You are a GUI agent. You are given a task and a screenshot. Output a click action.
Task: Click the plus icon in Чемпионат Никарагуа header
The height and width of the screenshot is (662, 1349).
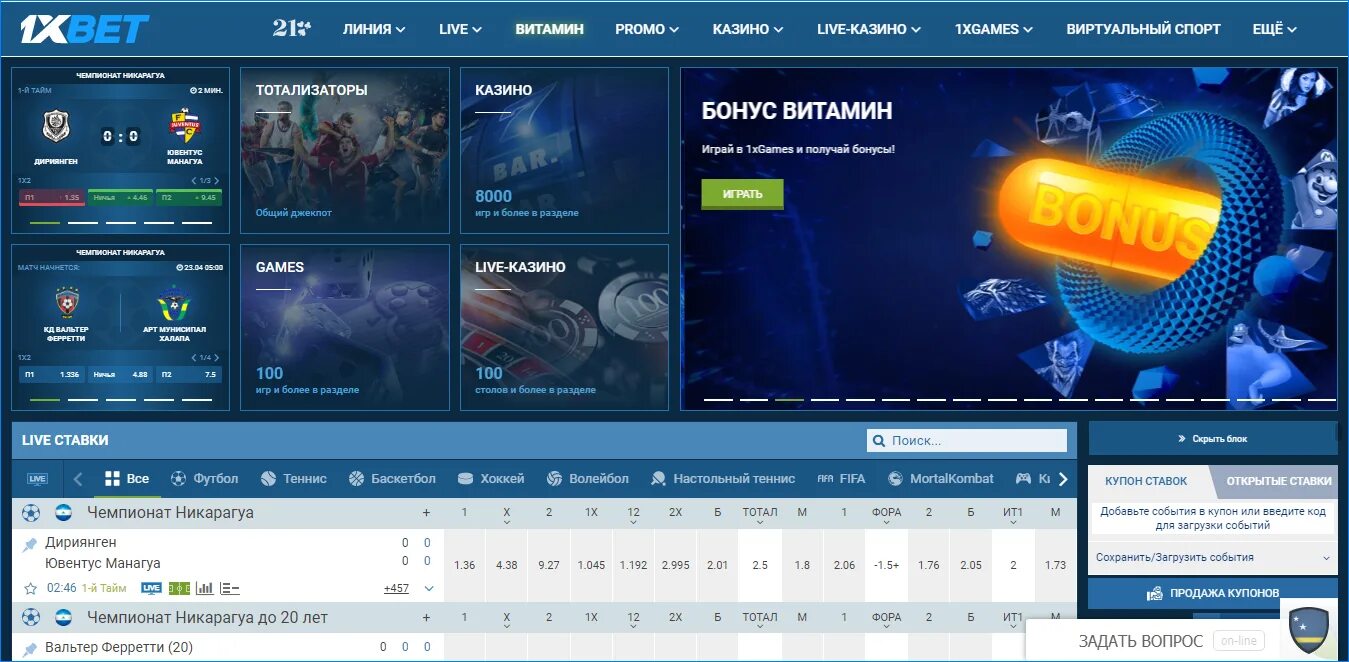click(426, 512)
